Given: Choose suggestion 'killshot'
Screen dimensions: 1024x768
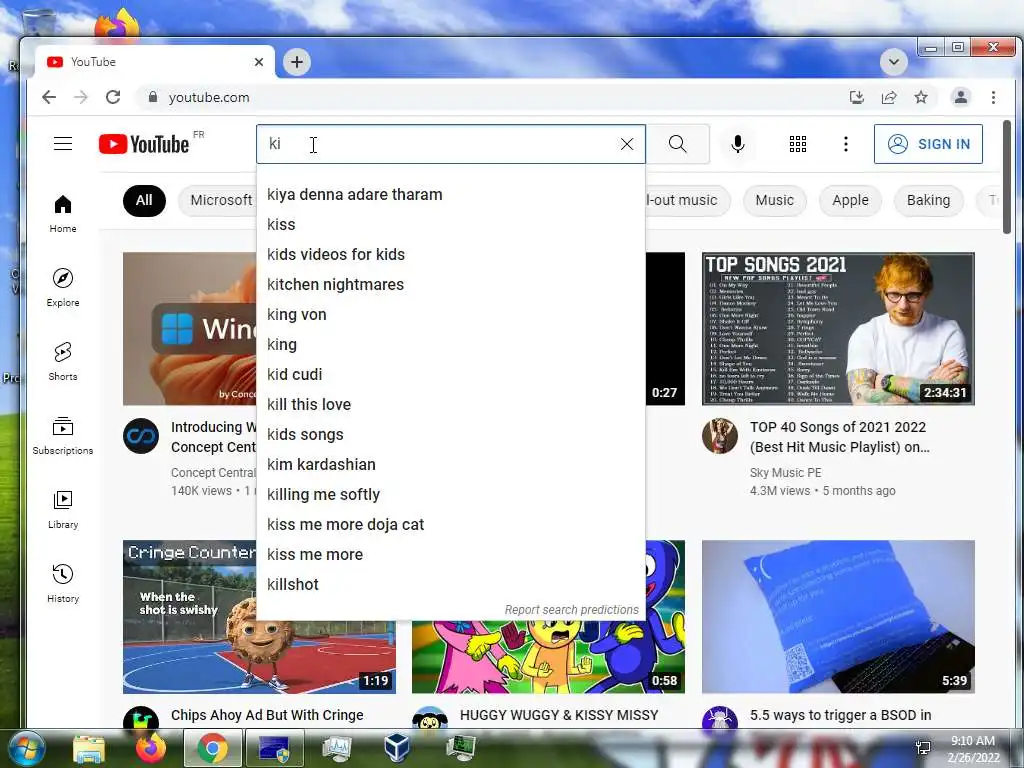Looking at the screenshot, I should [x=451, y=585].
